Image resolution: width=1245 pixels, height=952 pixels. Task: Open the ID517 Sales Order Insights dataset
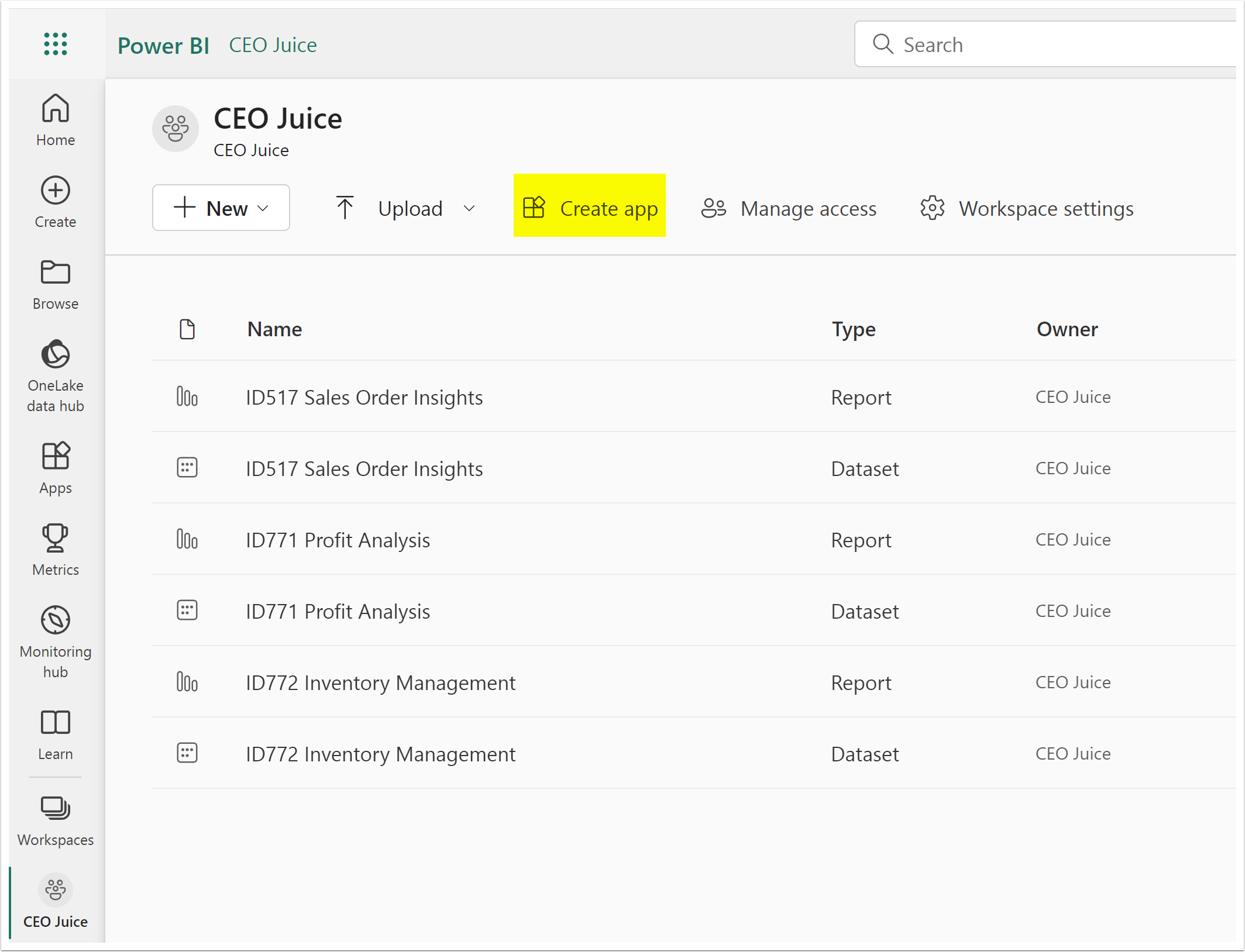tap(364, 469)
